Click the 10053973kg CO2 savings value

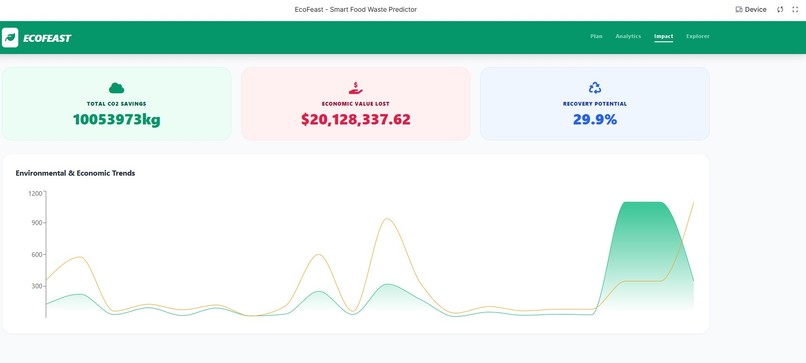[x=117, y=120]
